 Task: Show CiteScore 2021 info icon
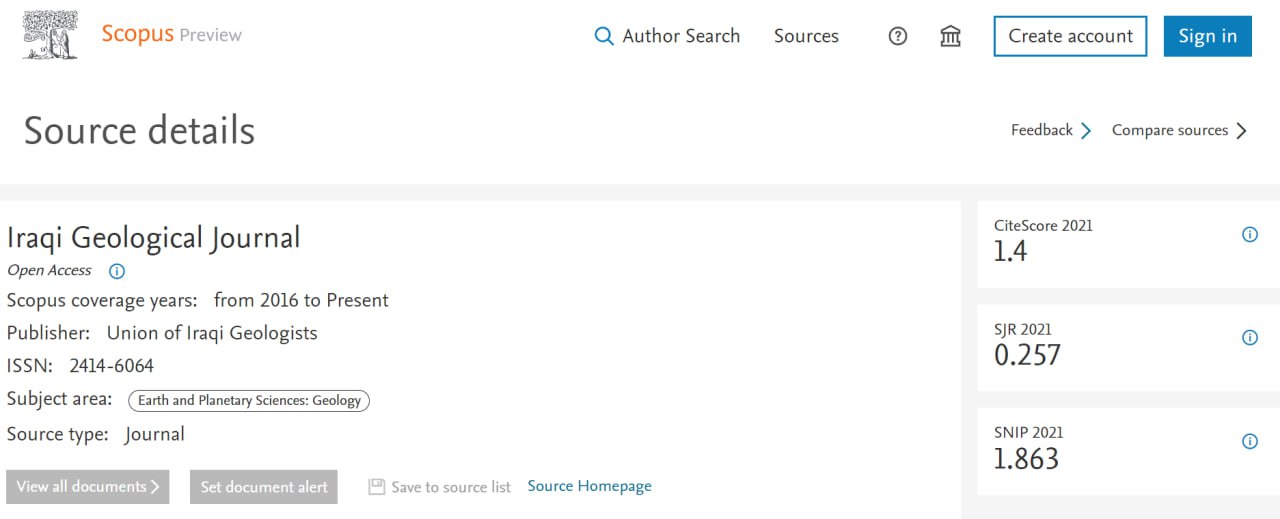pos(1249,234)
